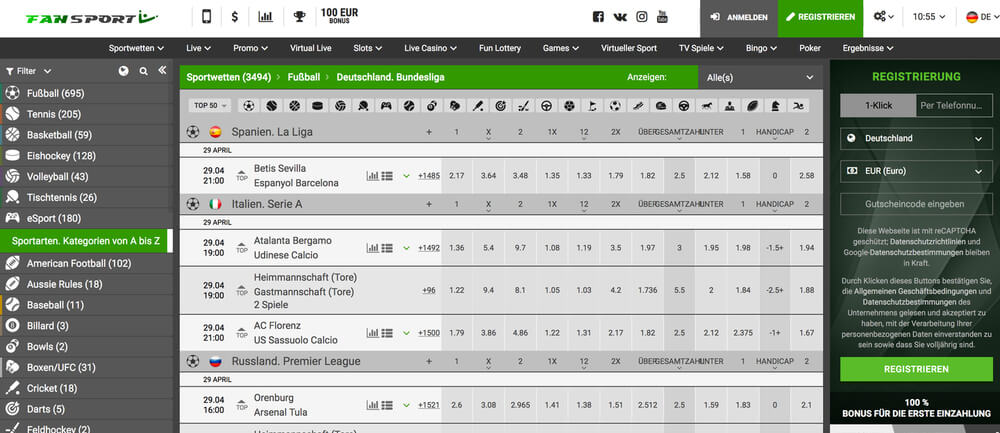Image resolution: width=1000 pixels, height=433 pixels.
Task: Select the horse racing icon
Action: coord(707,106)
